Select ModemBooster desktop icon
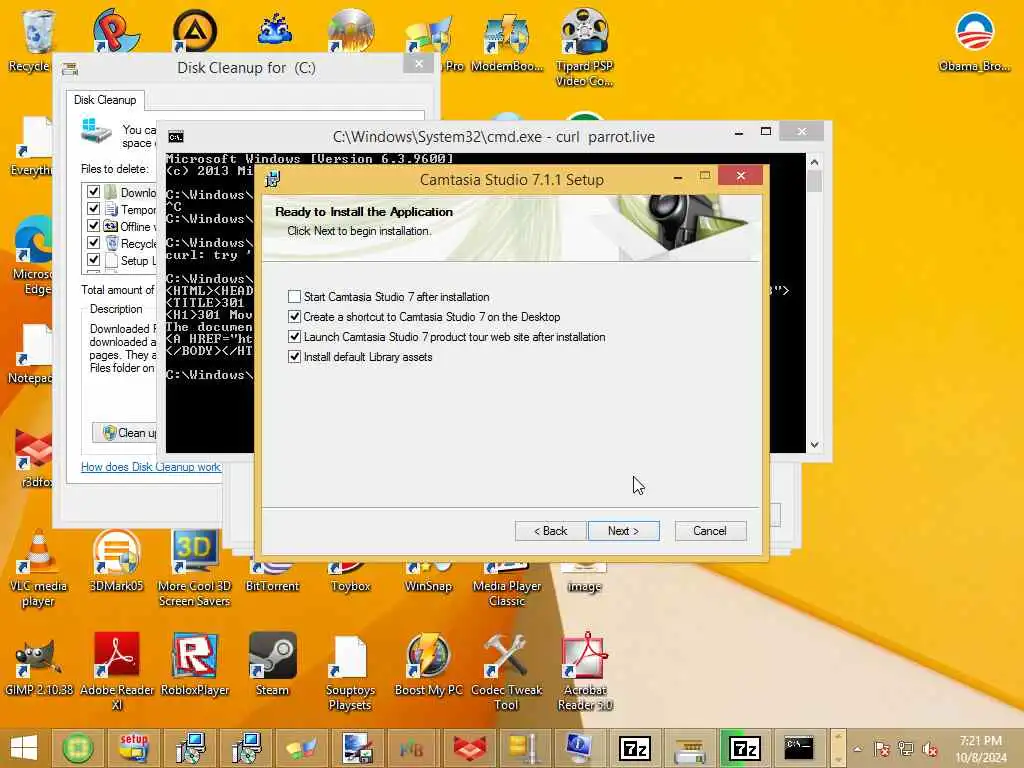 [507, 40]
